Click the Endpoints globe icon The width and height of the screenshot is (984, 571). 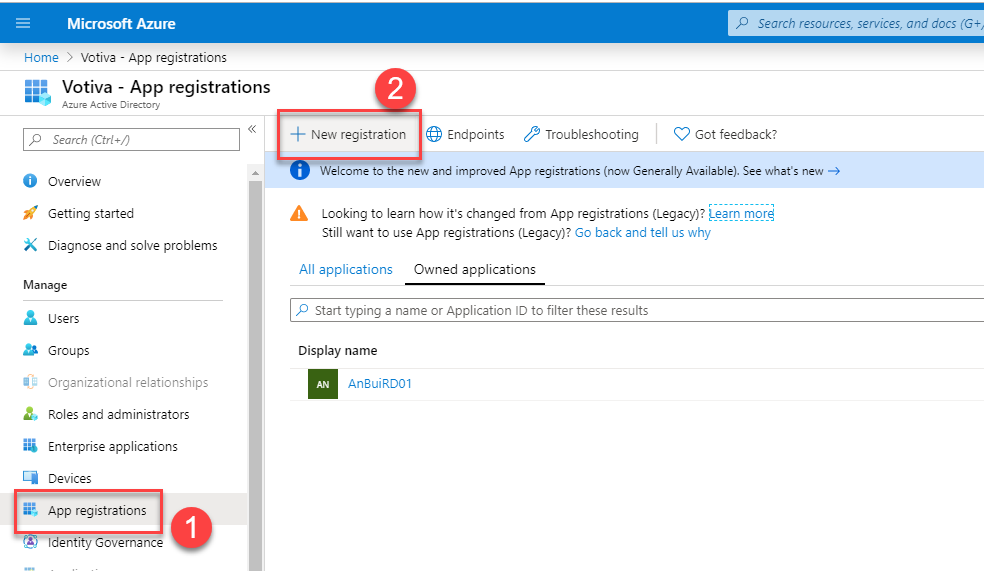click(434, 134)
